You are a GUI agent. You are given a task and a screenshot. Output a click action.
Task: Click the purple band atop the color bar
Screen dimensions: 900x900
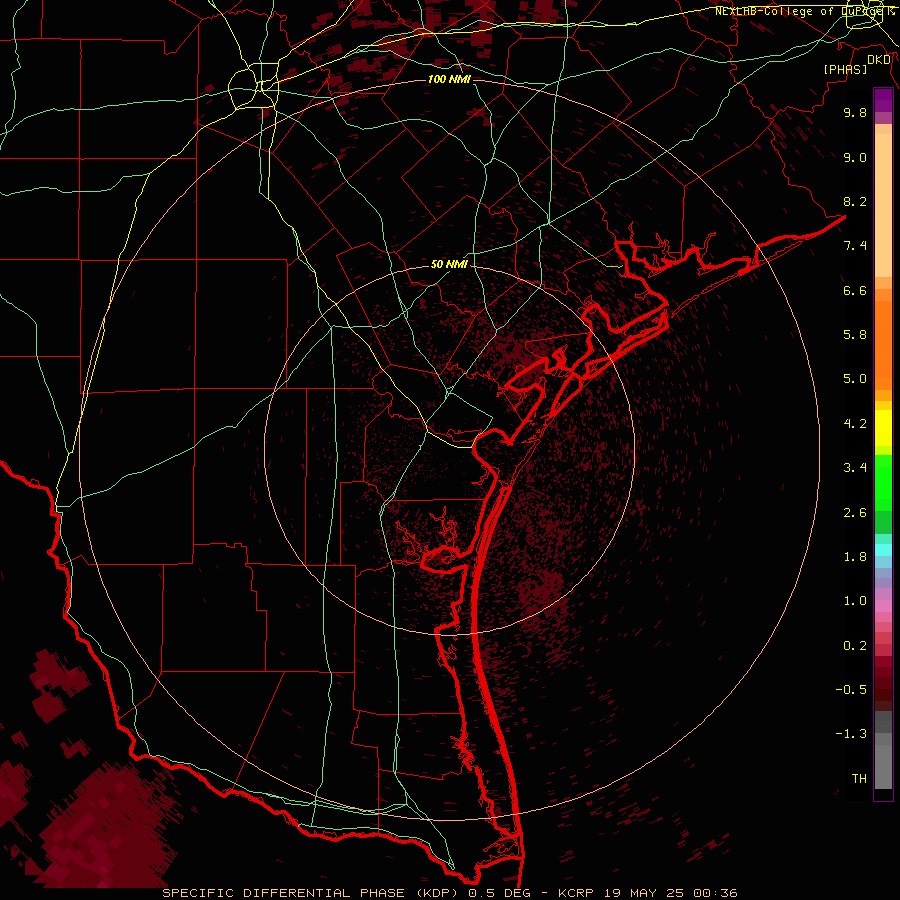883,100
